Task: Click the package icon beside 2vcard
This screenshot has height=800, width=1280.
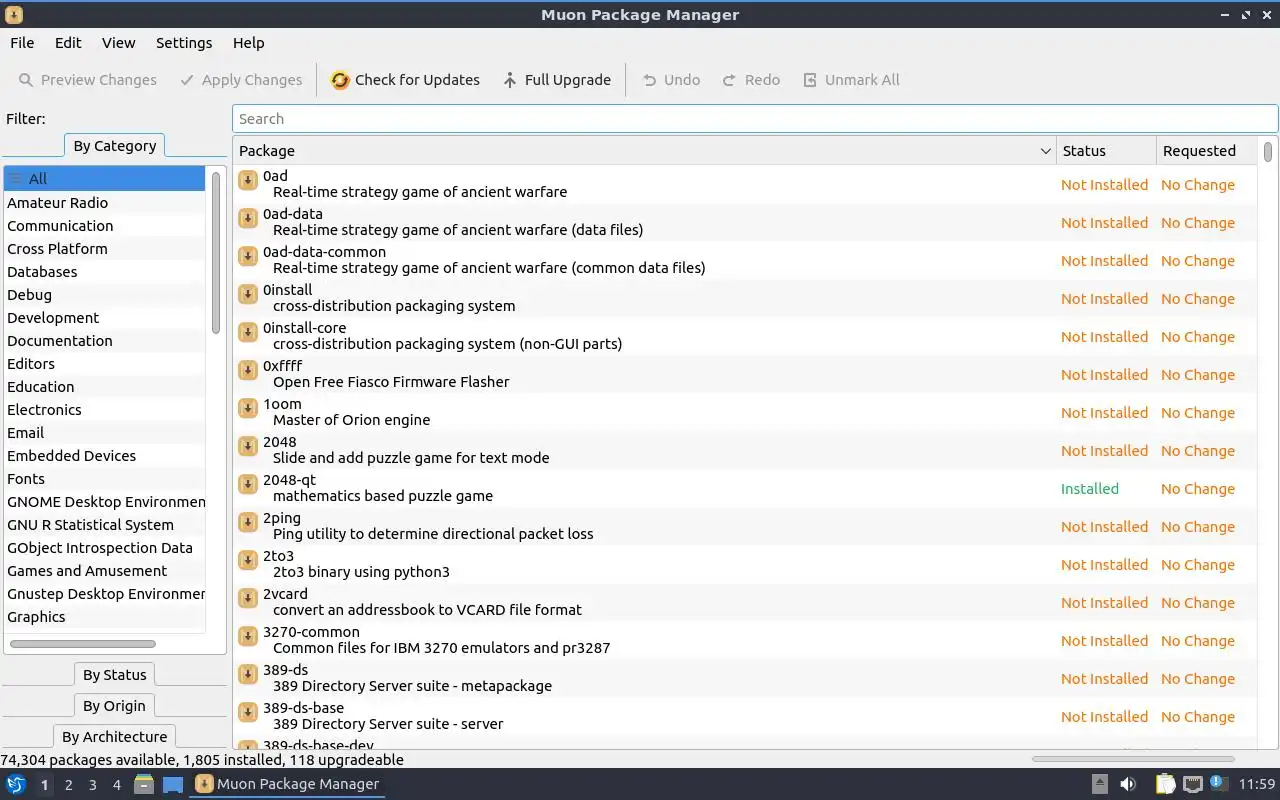Action: [x=248, y=598]
